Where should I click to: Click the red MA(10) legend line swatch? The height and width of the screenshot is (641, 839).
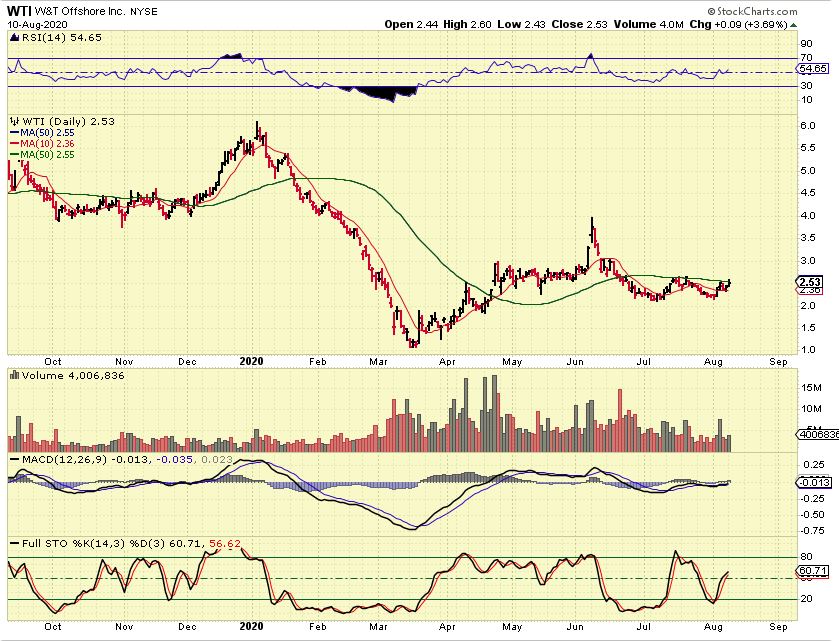tap(14, 144)
